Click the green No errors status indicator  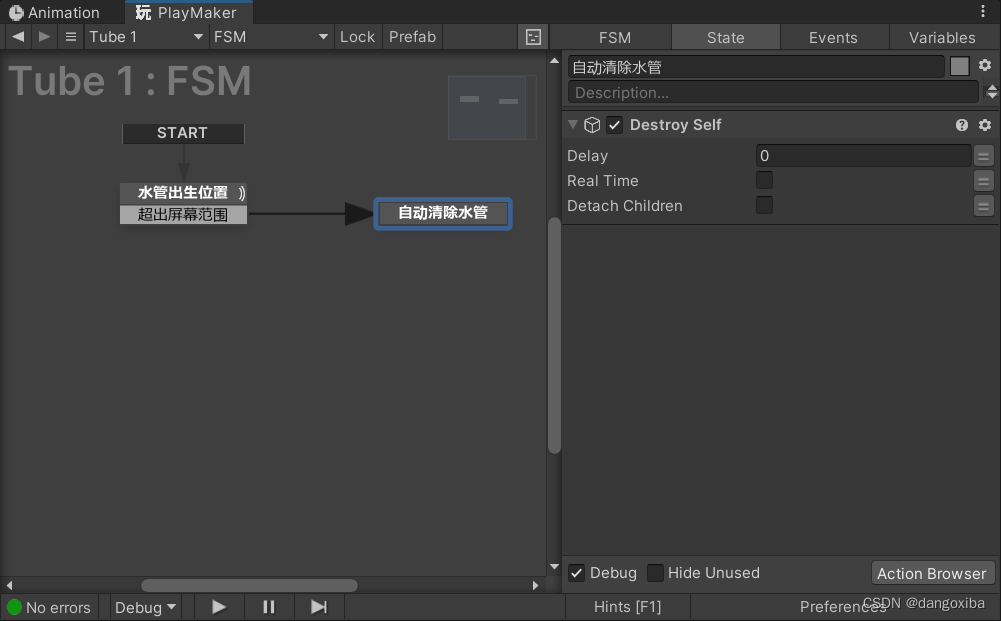(15, 607)
